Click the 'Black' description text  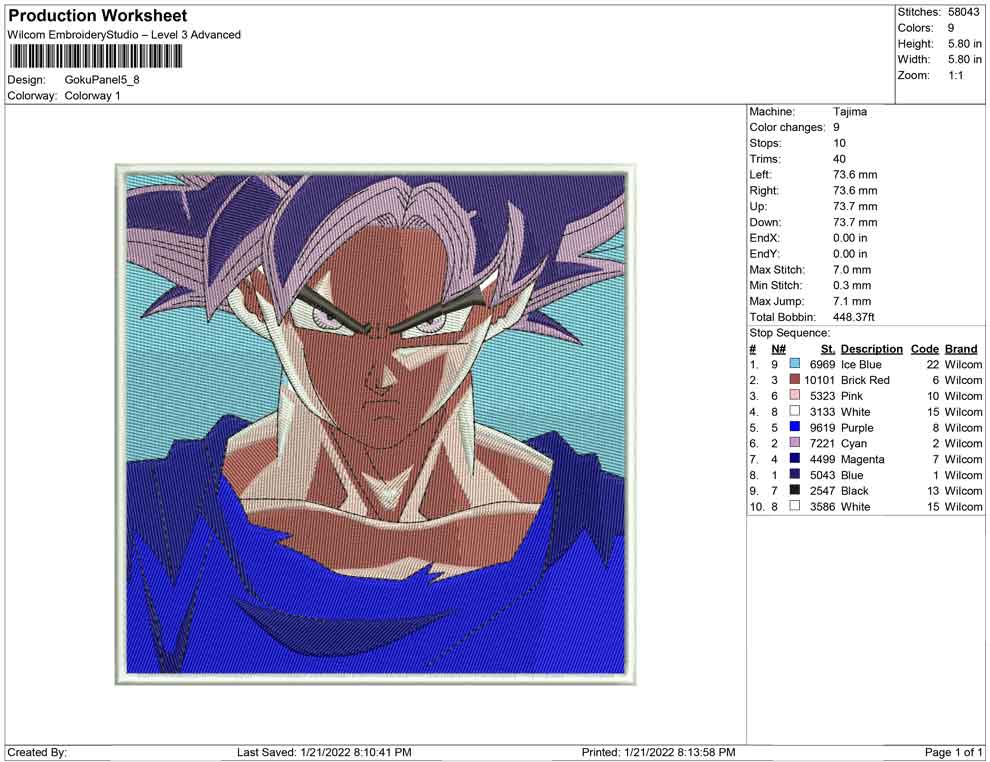(855, 491)
